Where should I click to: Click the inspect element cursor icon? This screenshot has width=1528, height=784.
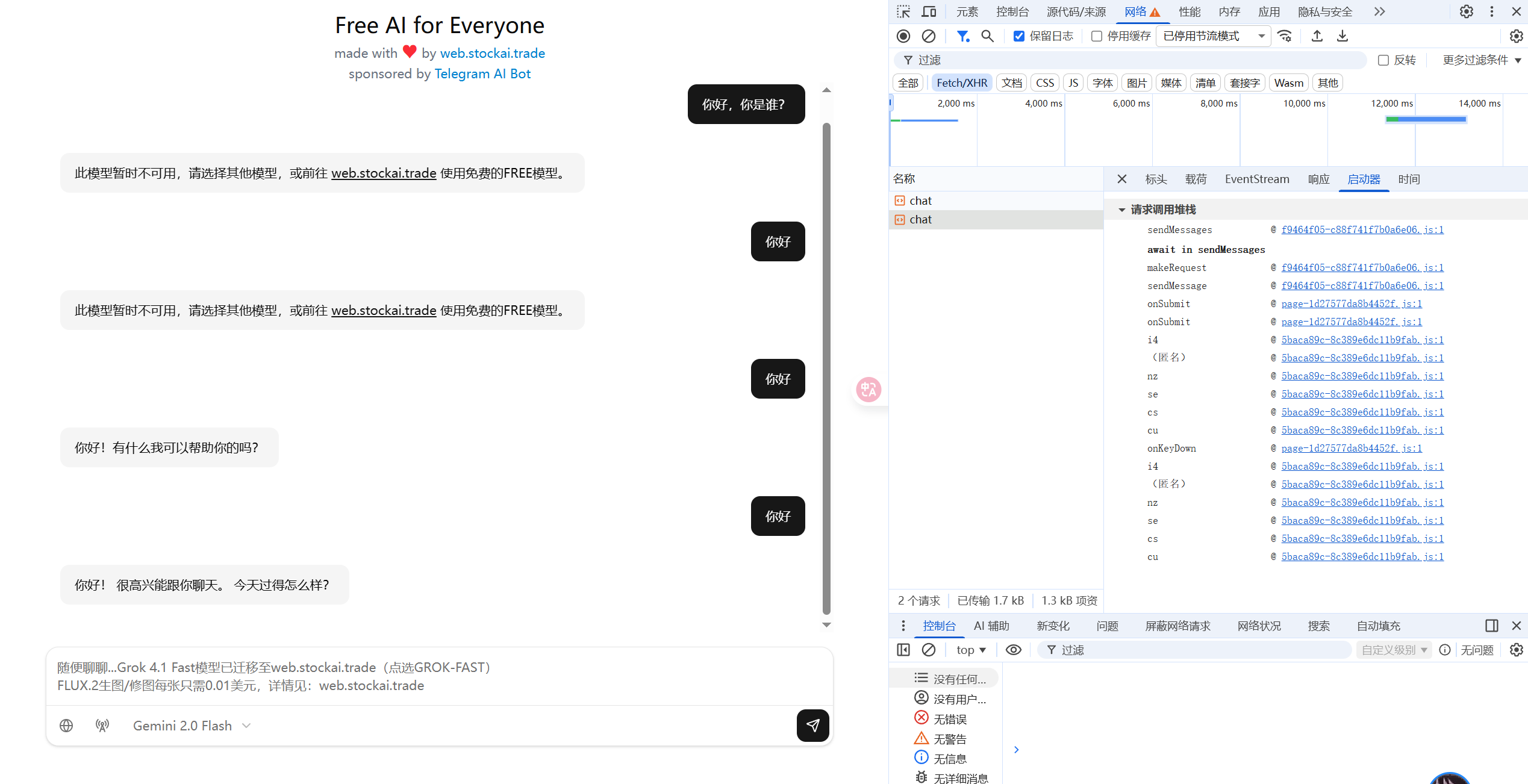(903, 11)
